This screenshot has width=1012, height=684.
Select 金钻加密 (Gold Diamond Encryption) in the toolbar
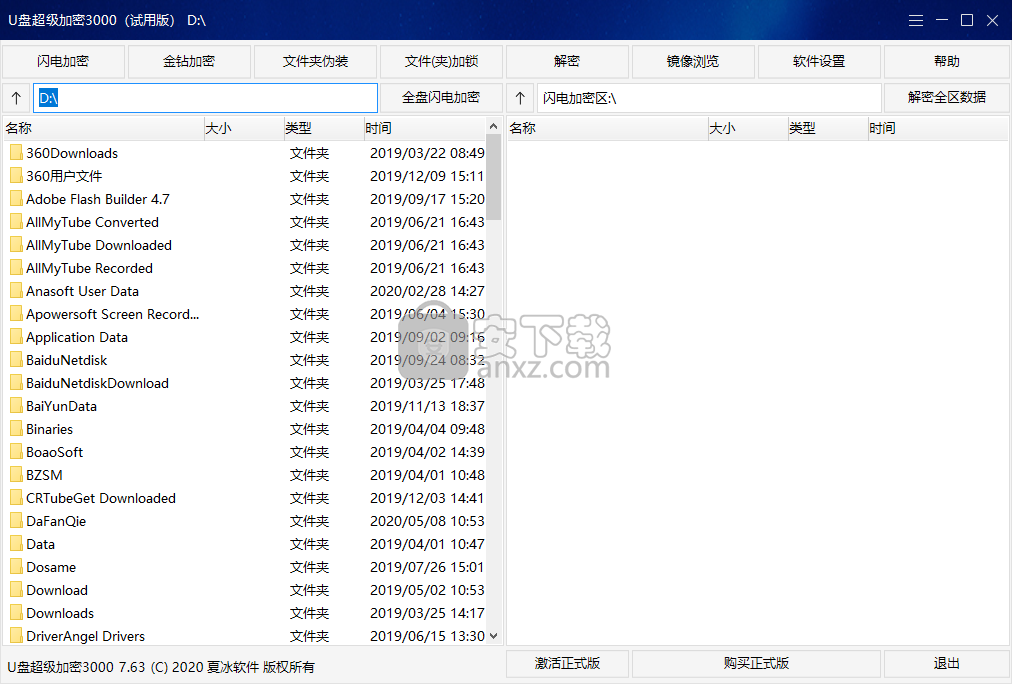tap(188, 61)
